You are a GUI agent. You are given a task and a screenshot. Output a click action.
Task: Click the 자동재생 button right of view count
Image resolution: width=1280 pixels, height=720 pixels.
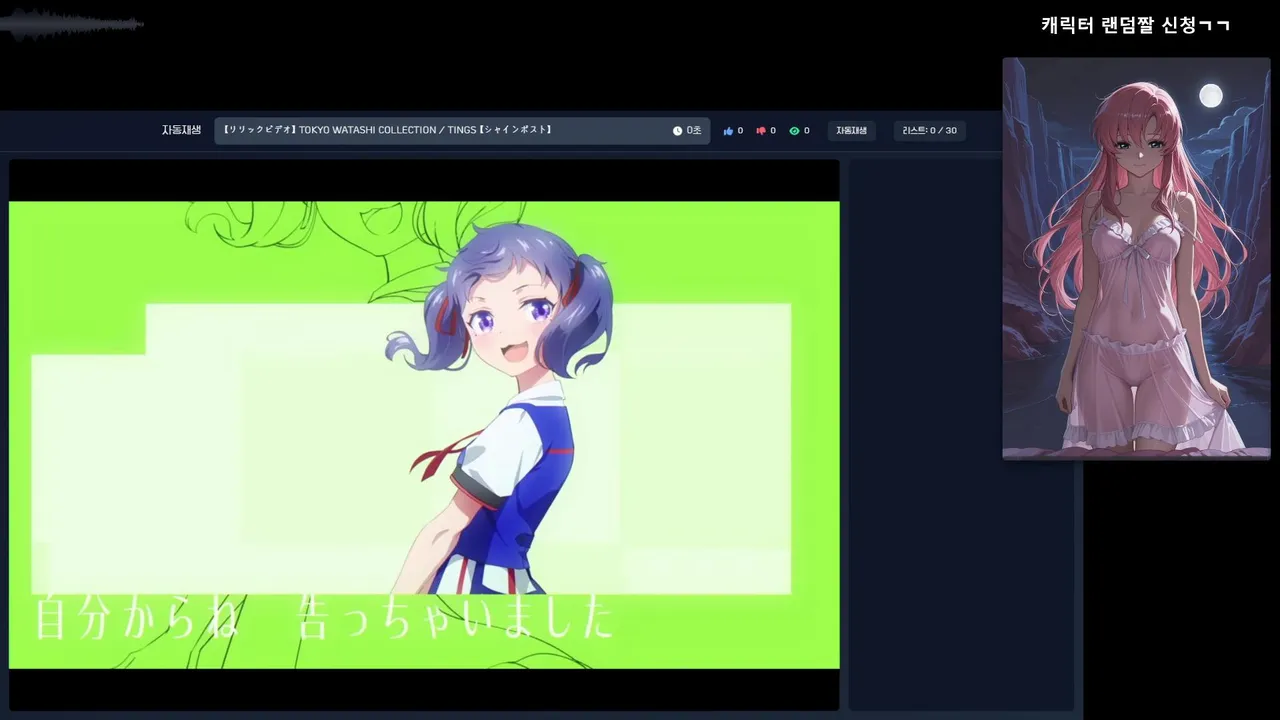coord(851,131)
